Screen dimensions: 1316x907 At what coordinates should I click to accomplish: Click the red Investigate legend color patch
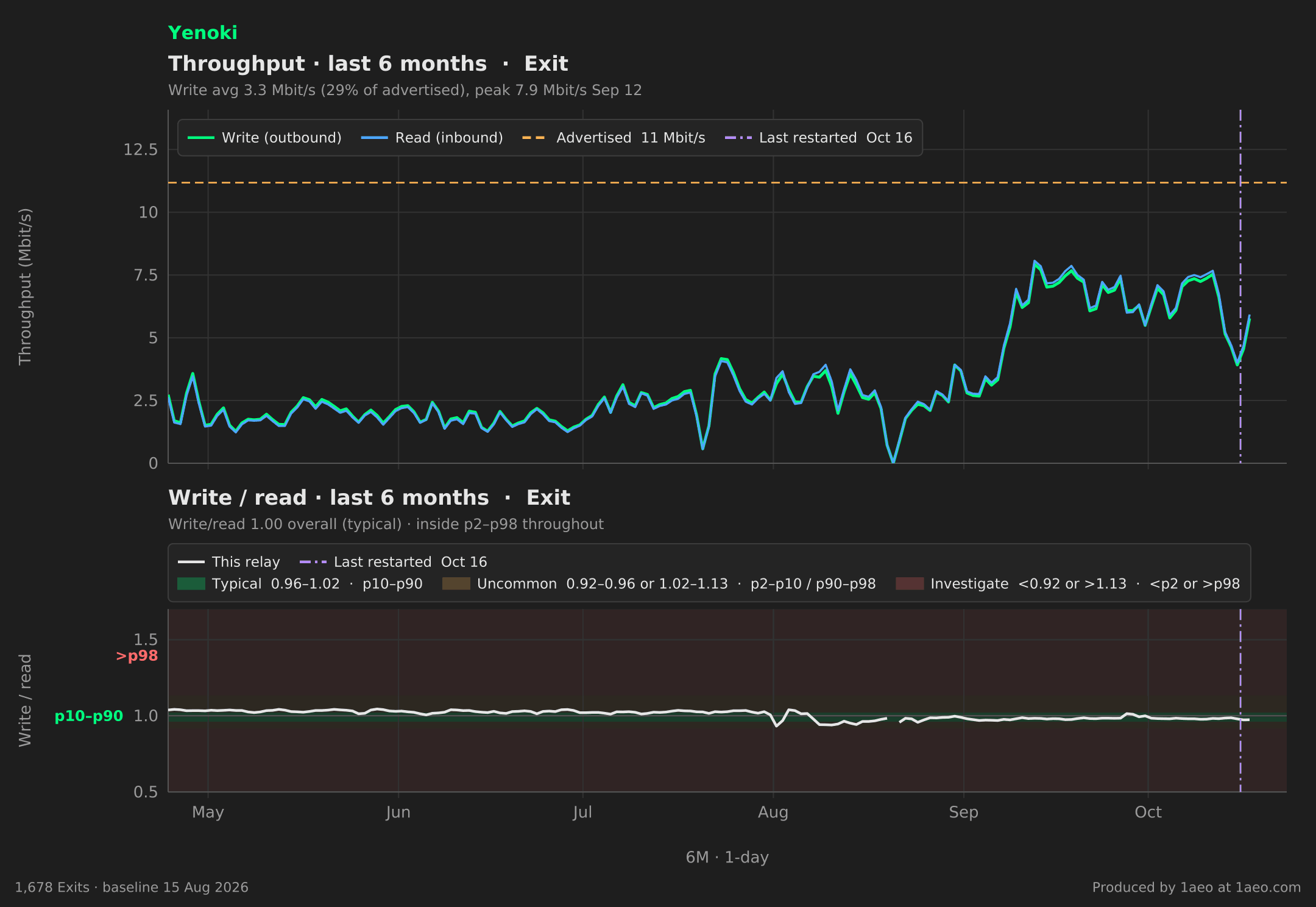point(910,584)
